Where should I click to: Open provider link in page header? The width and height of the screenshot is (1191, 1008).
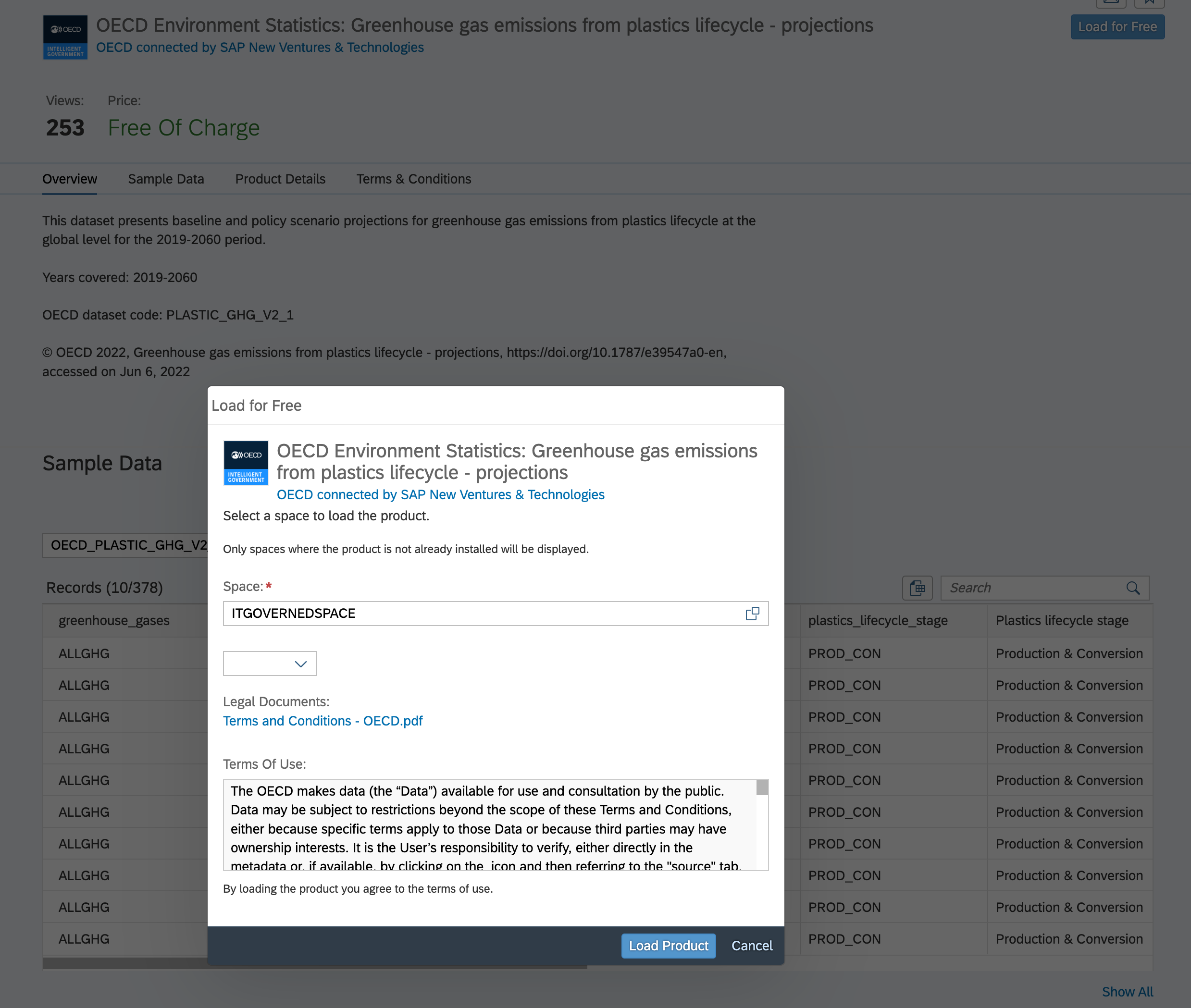coord(260,48)
